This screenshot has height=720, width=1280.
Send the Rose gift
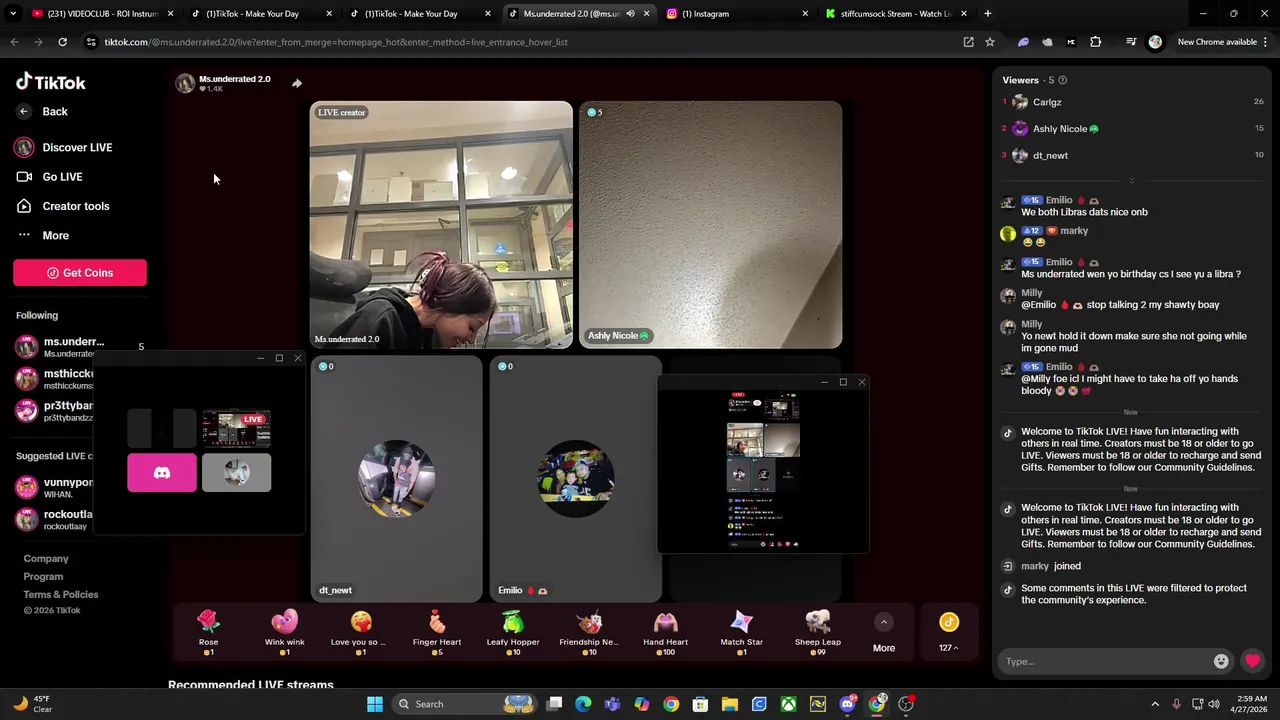click(x=208, y=632)
